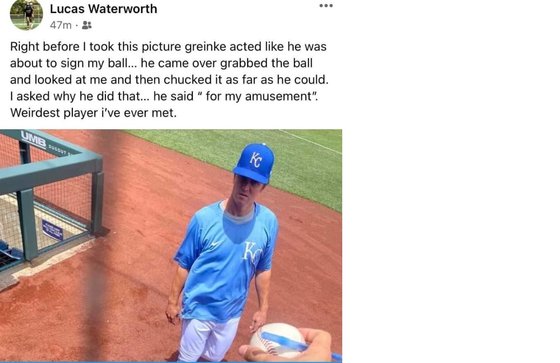This screenshot has height=363, width=560.
Task: Click the UMB sign on the dugout railing
Action: click(x=33, y=139)
